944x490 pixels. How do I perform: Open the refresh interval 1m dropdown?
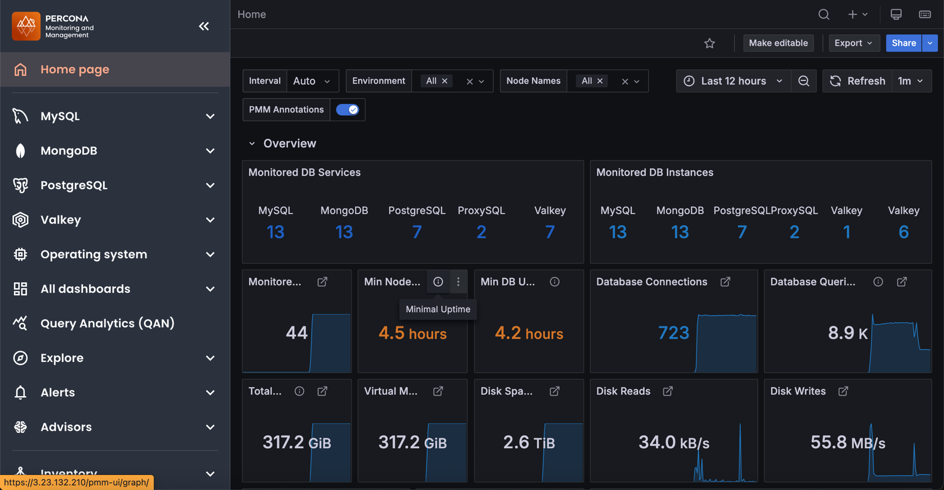click(910, 81)
